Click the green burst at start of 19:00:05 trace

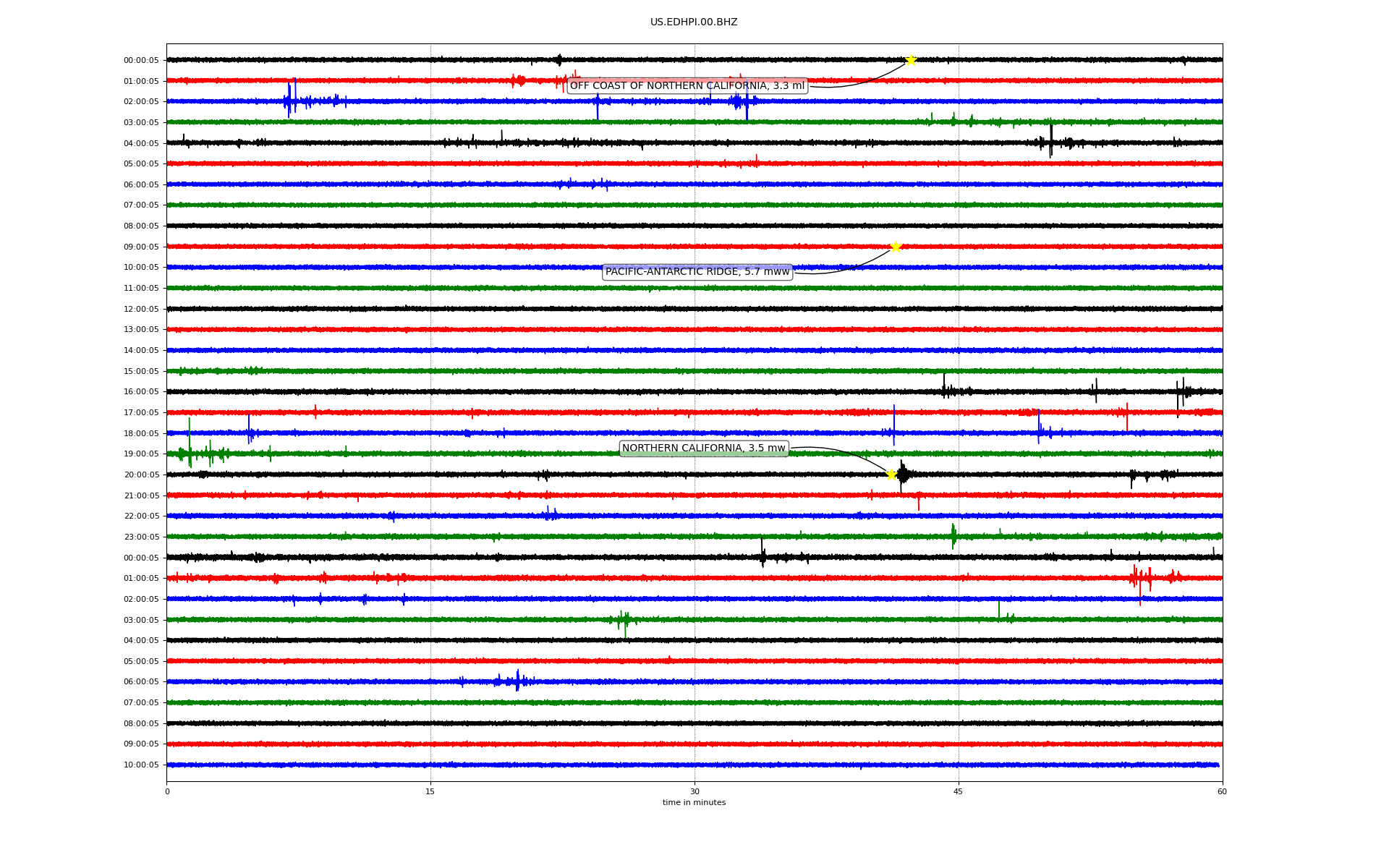[x=190, y=452]
